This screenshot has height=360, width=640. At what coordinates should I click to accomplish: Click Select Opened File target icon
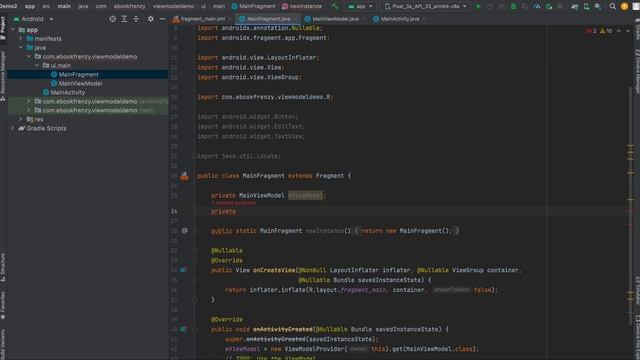pyautogui.click(x=113, y=19)
